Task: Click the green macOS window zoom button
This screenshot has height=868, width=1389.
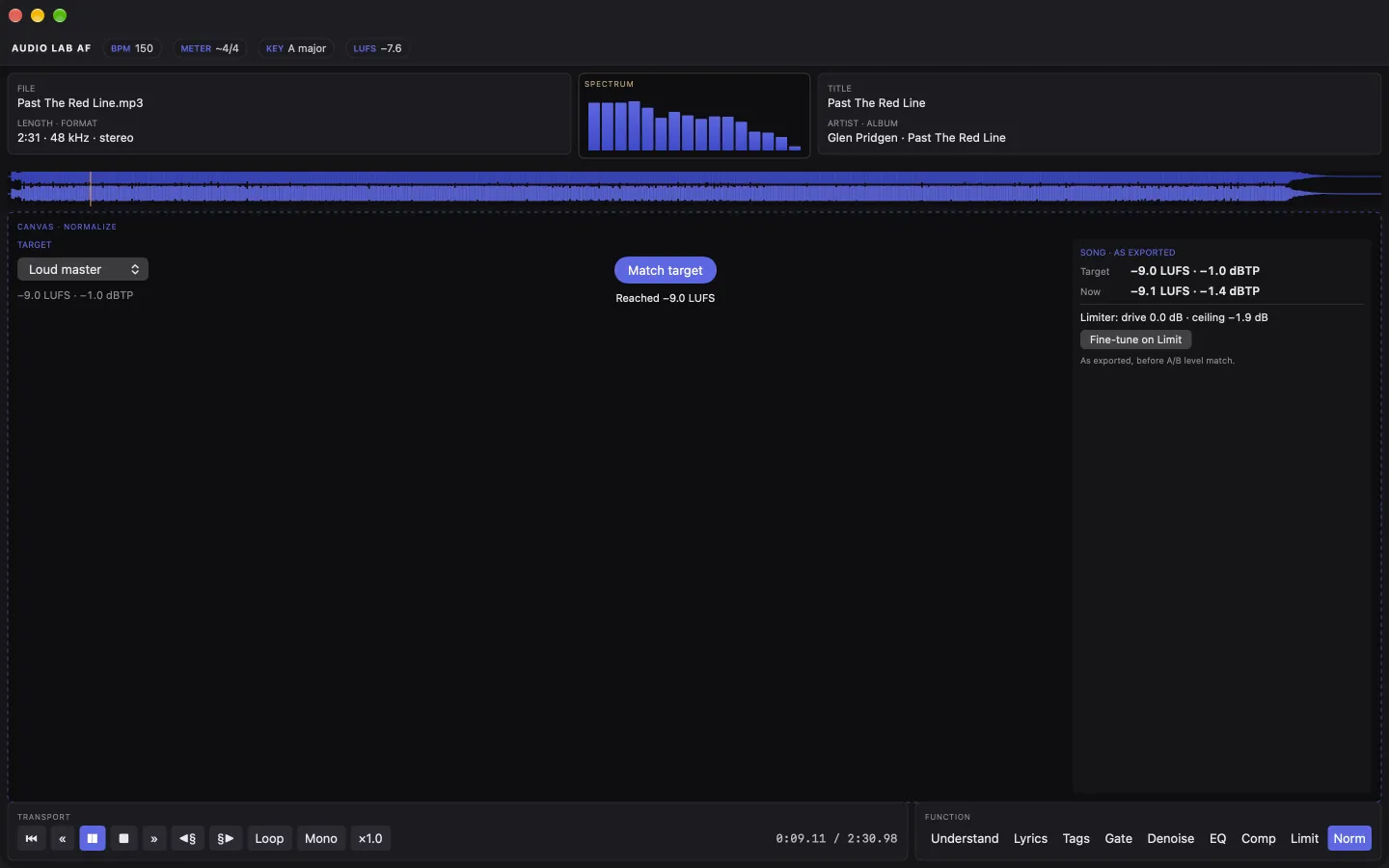Action: (60, 15)
